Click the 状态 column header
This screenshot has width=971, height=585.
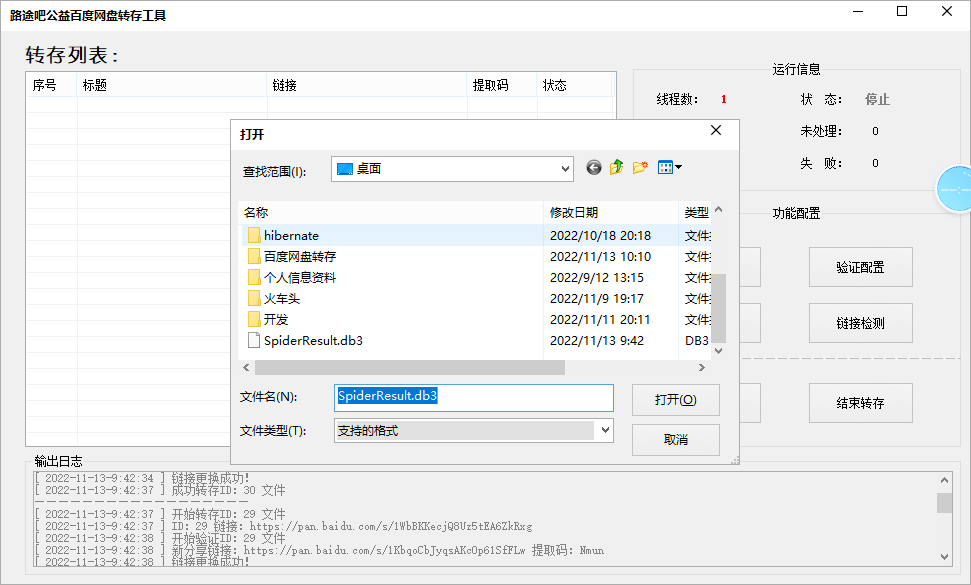(575, 85)
